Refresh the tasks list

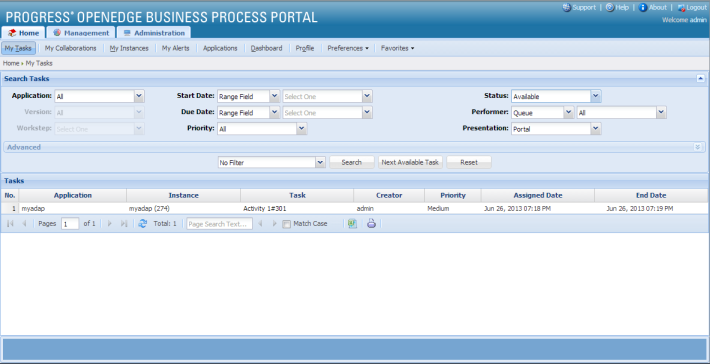click(x=143, y=224)
